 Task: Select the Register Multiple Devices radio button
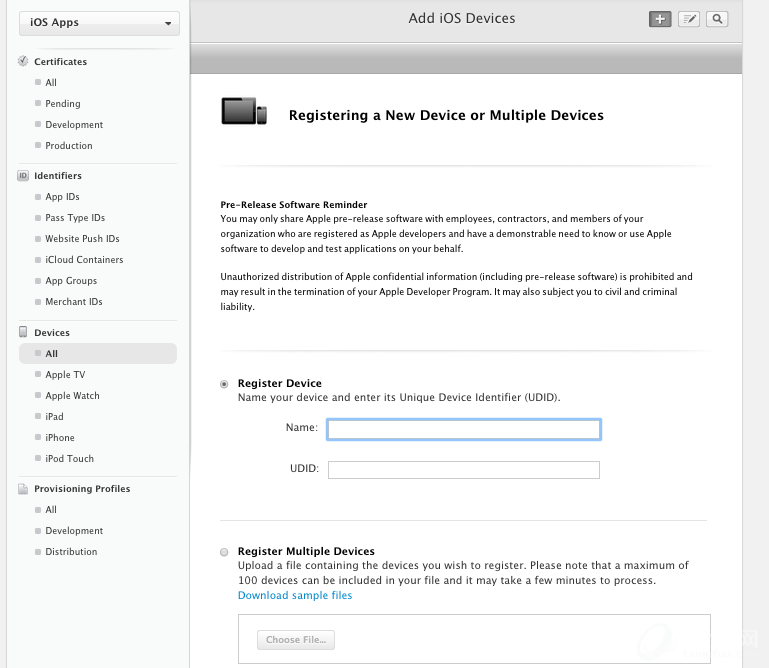(x=224, y=552)
